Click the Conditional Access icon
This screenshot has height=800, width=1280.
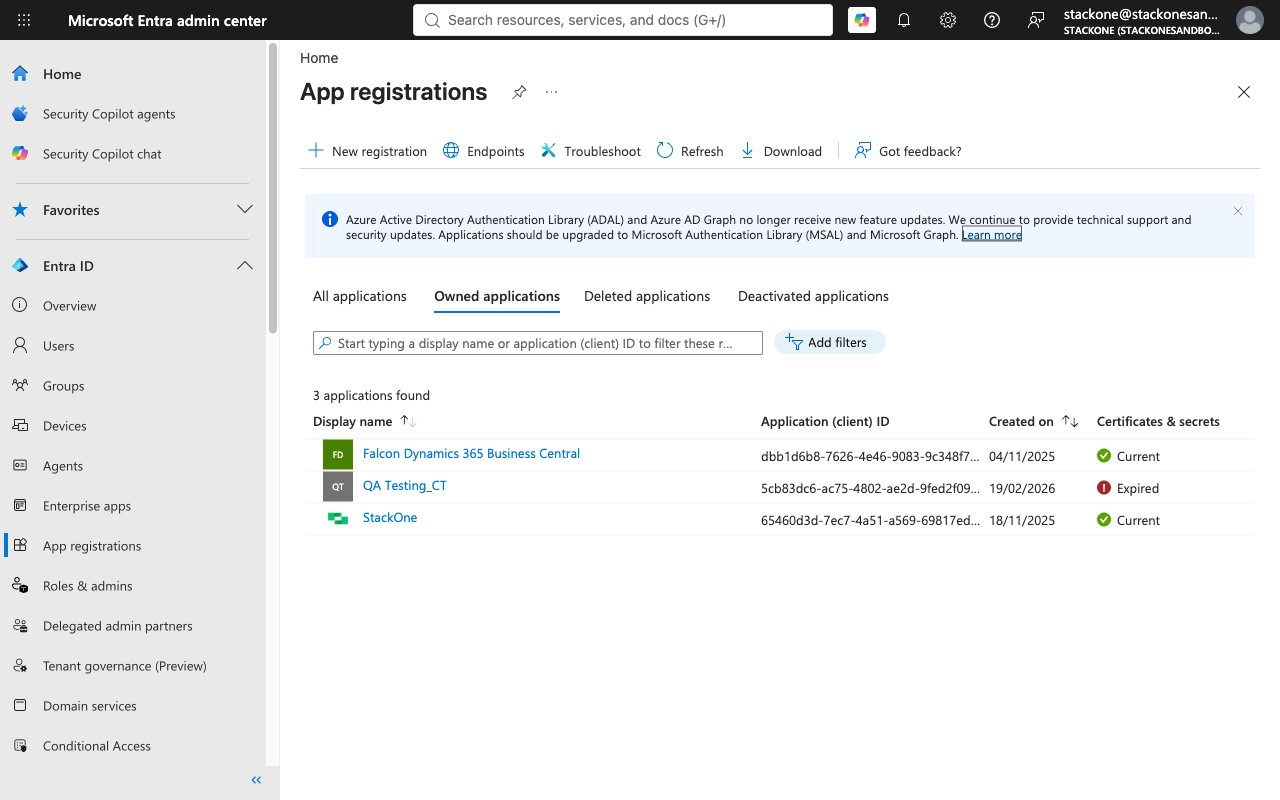[x=20, y=746]
